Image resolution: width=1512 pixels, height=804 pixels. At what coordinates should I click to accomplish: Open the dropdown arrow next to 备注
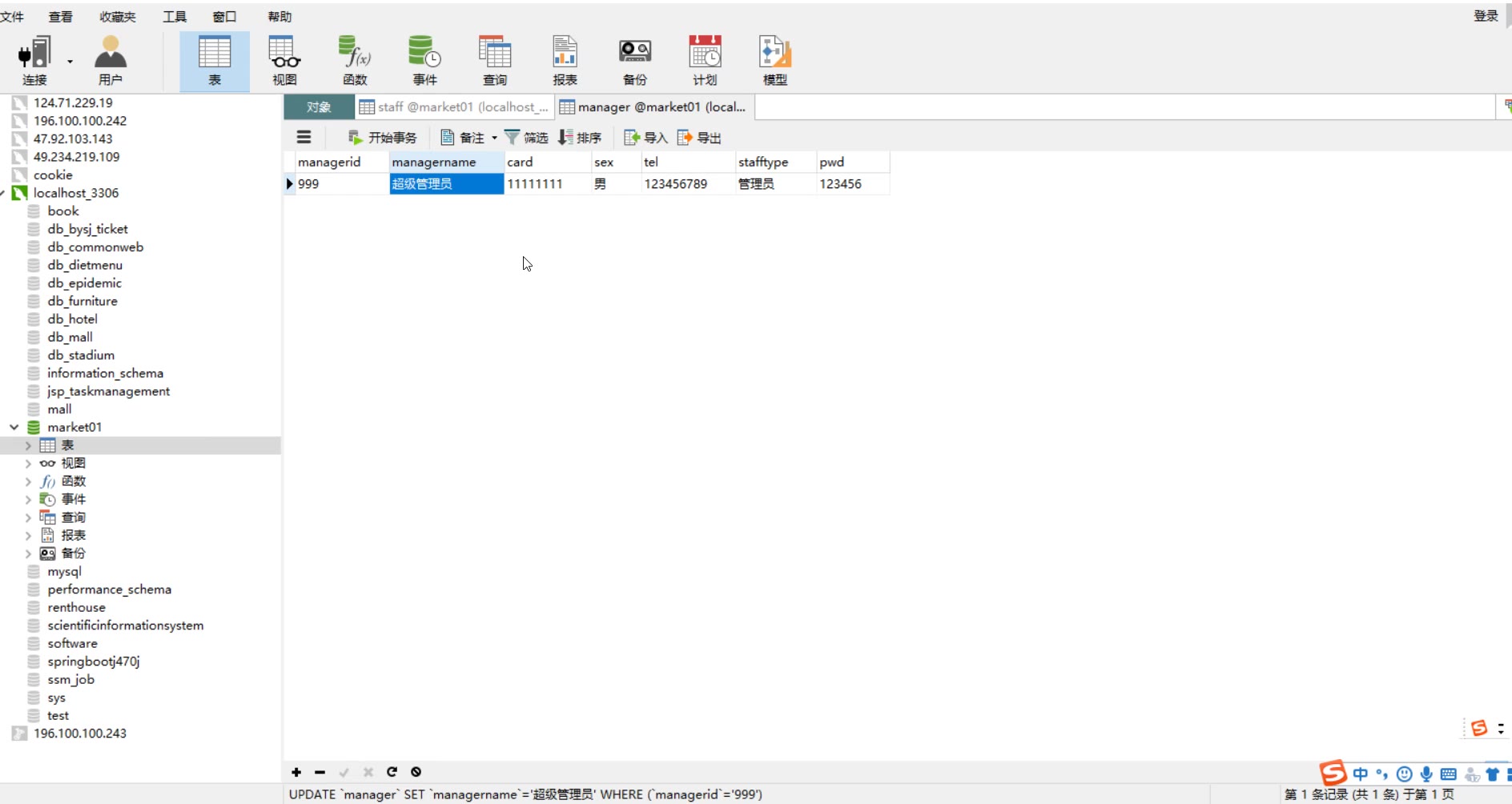click(x=494, y=138)
